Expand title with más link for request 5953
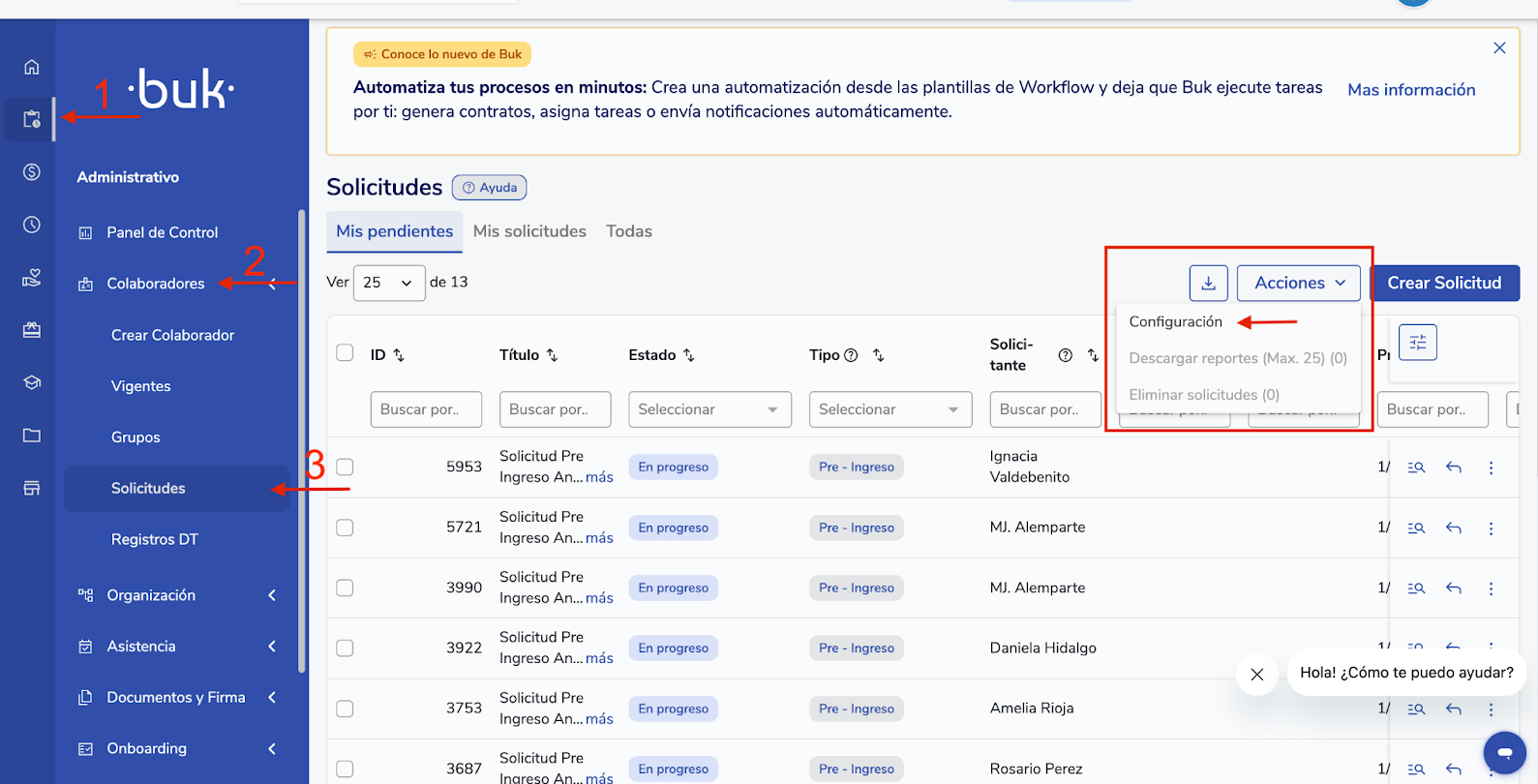This screenshot has height=784, width=1538. pyautogui.click(x=599, y=477)
